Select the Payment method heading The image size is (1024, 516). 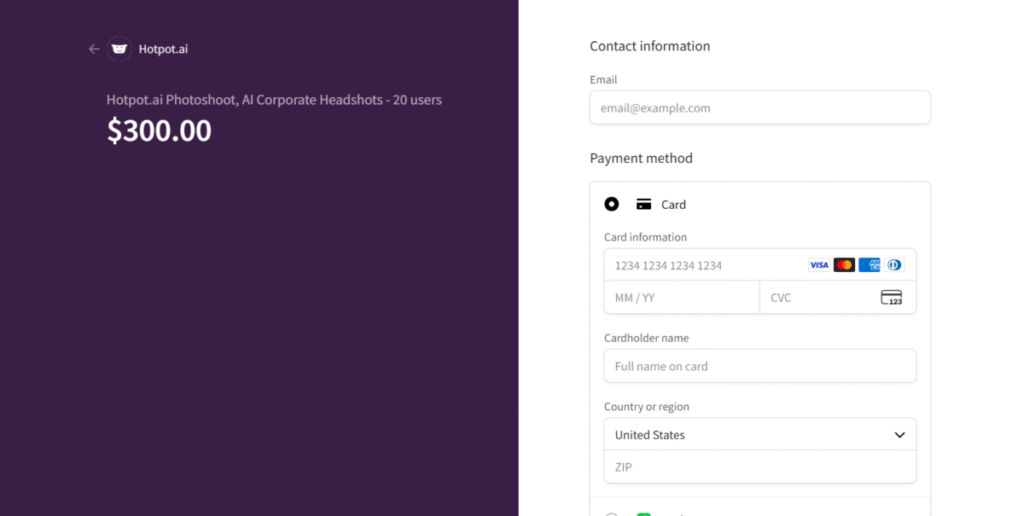(641, 159)
